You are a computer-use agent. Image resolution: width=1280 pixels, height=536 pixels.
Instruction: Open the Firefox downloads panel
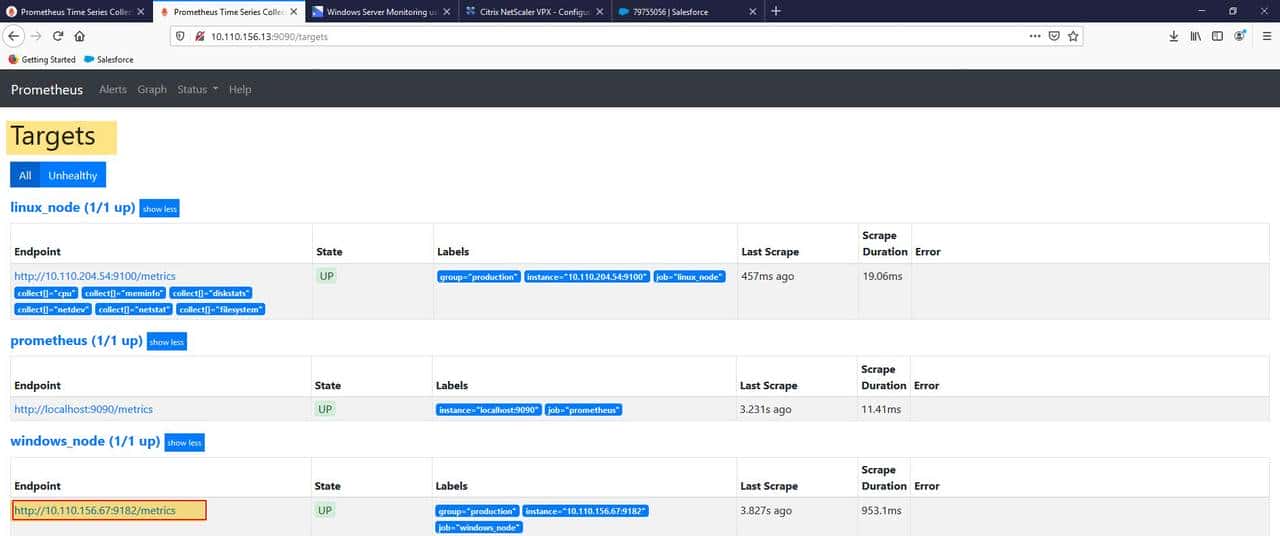pos(1173,36)
